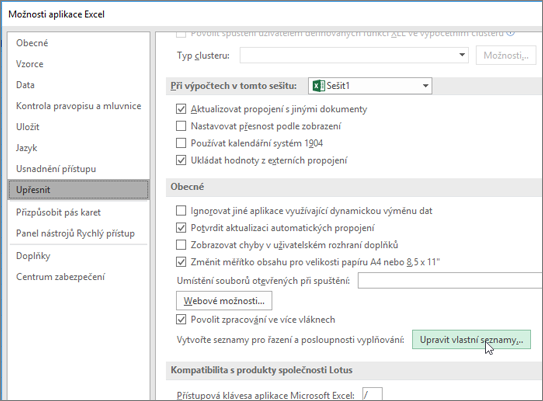Click the Typ clusteru label

pyautogui.click(x=203, y=55)
